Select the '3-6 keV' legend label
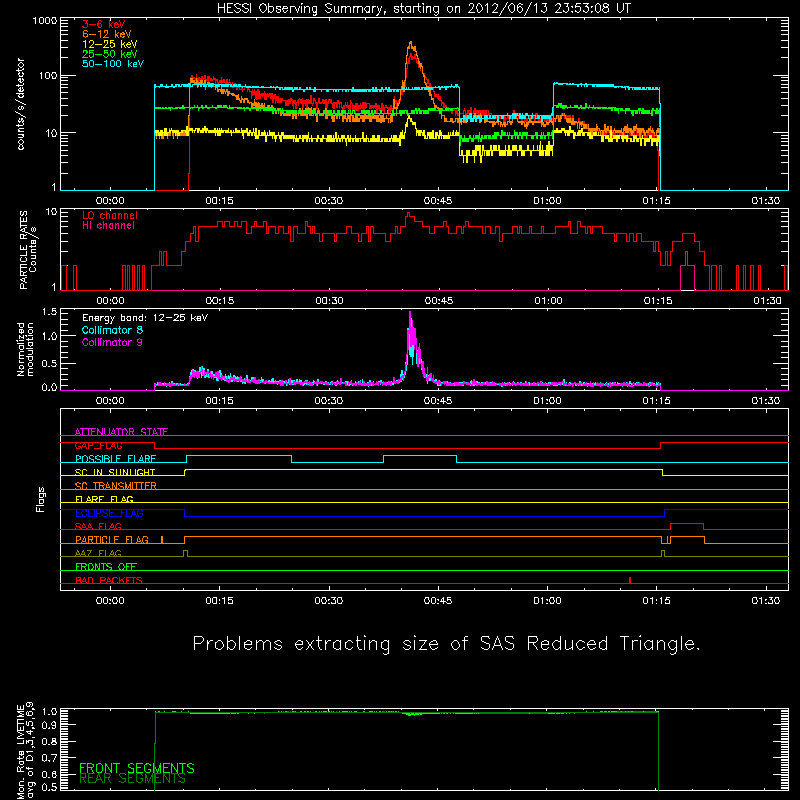 (104, 24)
